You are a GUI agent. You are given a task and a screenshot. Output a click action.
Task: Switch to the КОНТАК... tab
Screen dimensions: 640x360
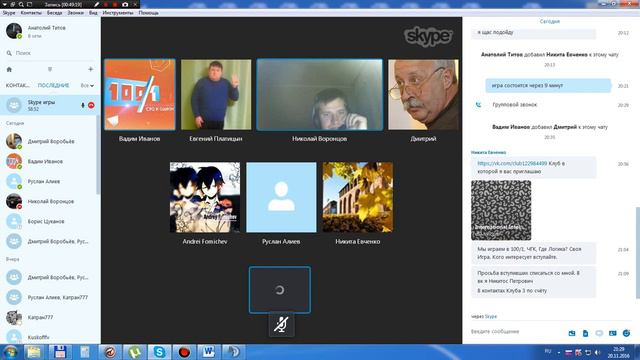click(18, 85)
